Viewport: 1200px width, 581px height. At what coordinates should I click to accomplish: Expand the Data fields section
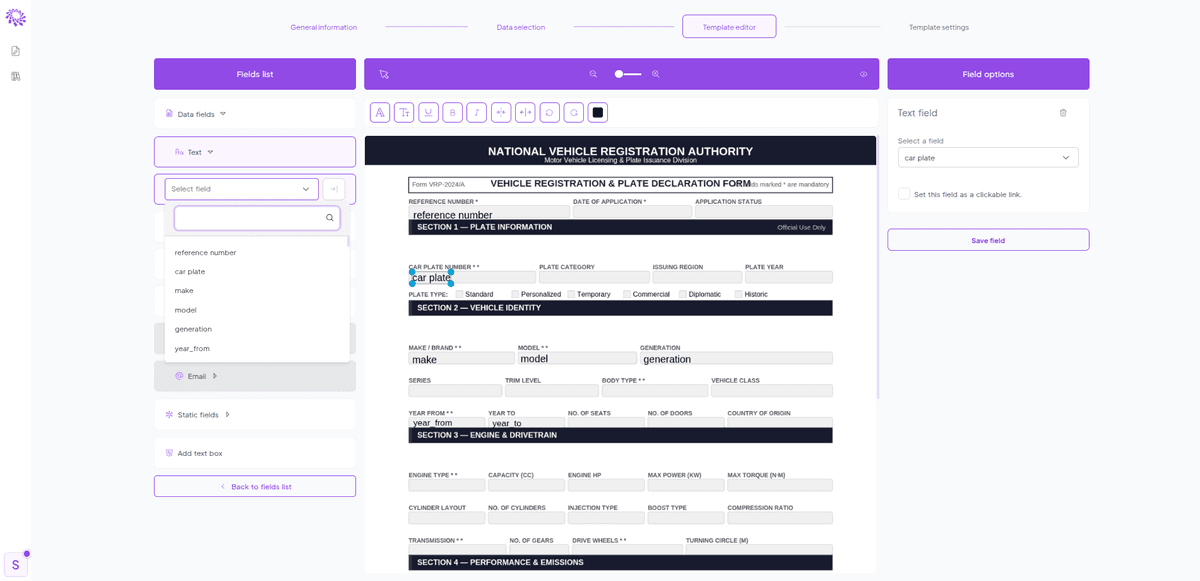pos(195,114)
